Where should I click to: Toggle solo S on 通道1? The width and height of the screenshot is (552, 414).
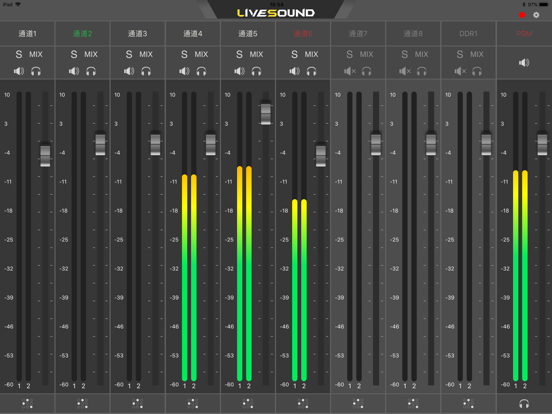click(19, 54)
